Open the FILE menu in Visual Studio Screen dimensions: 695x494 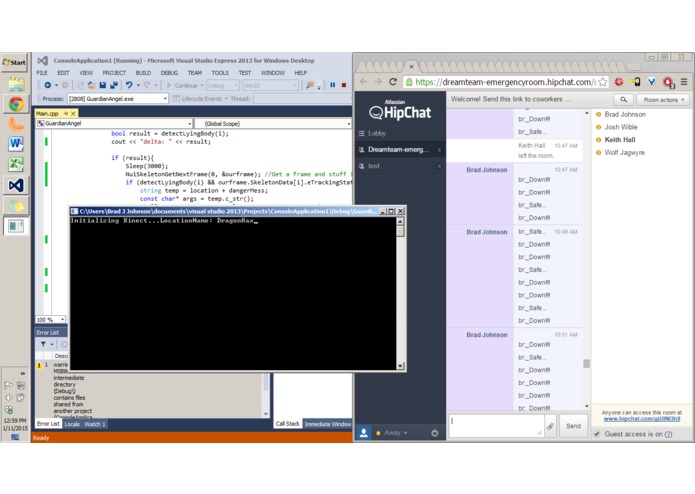[42, 73]
